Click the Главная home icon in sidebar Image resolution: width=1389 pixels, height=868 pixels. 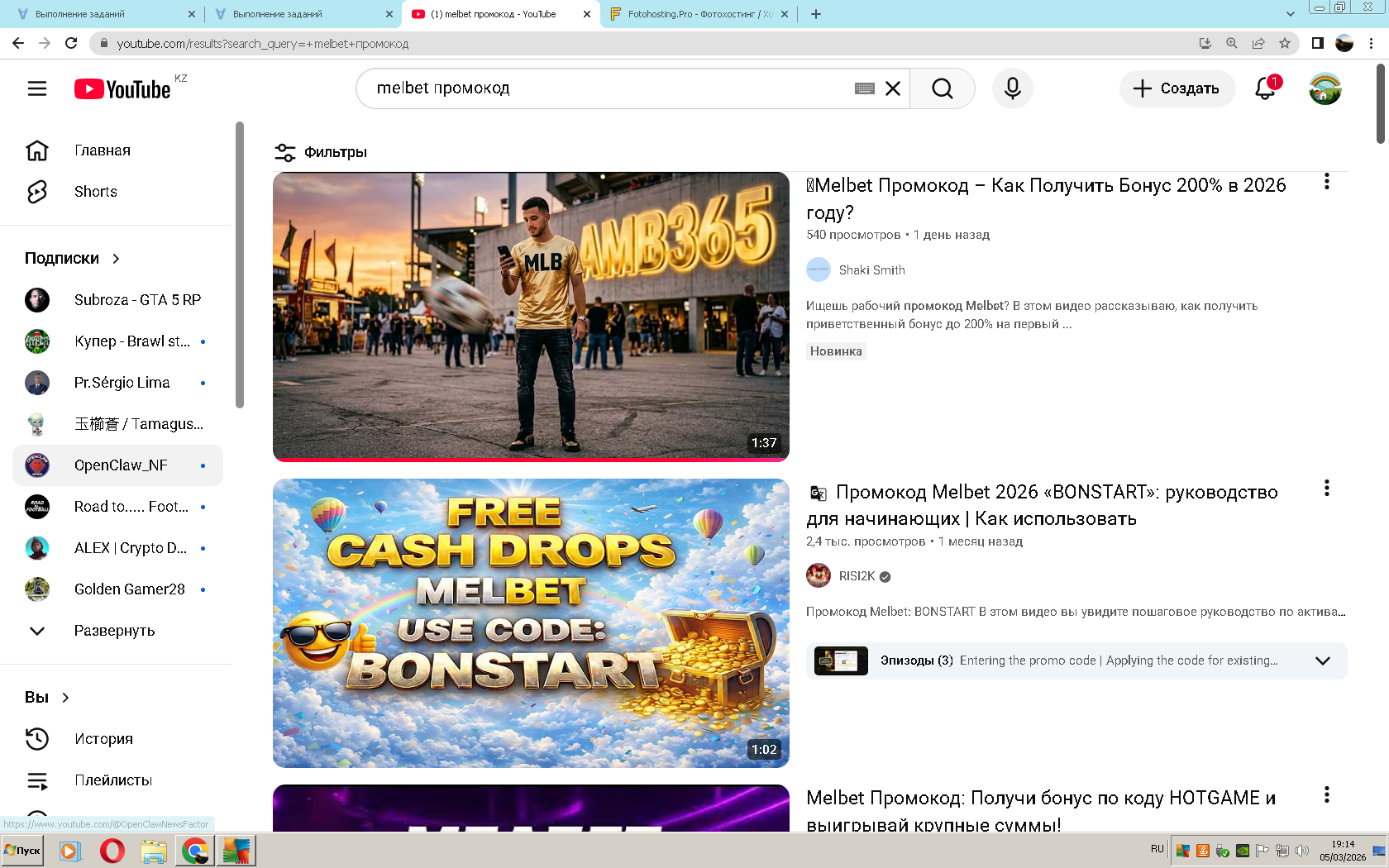point(37,150)
